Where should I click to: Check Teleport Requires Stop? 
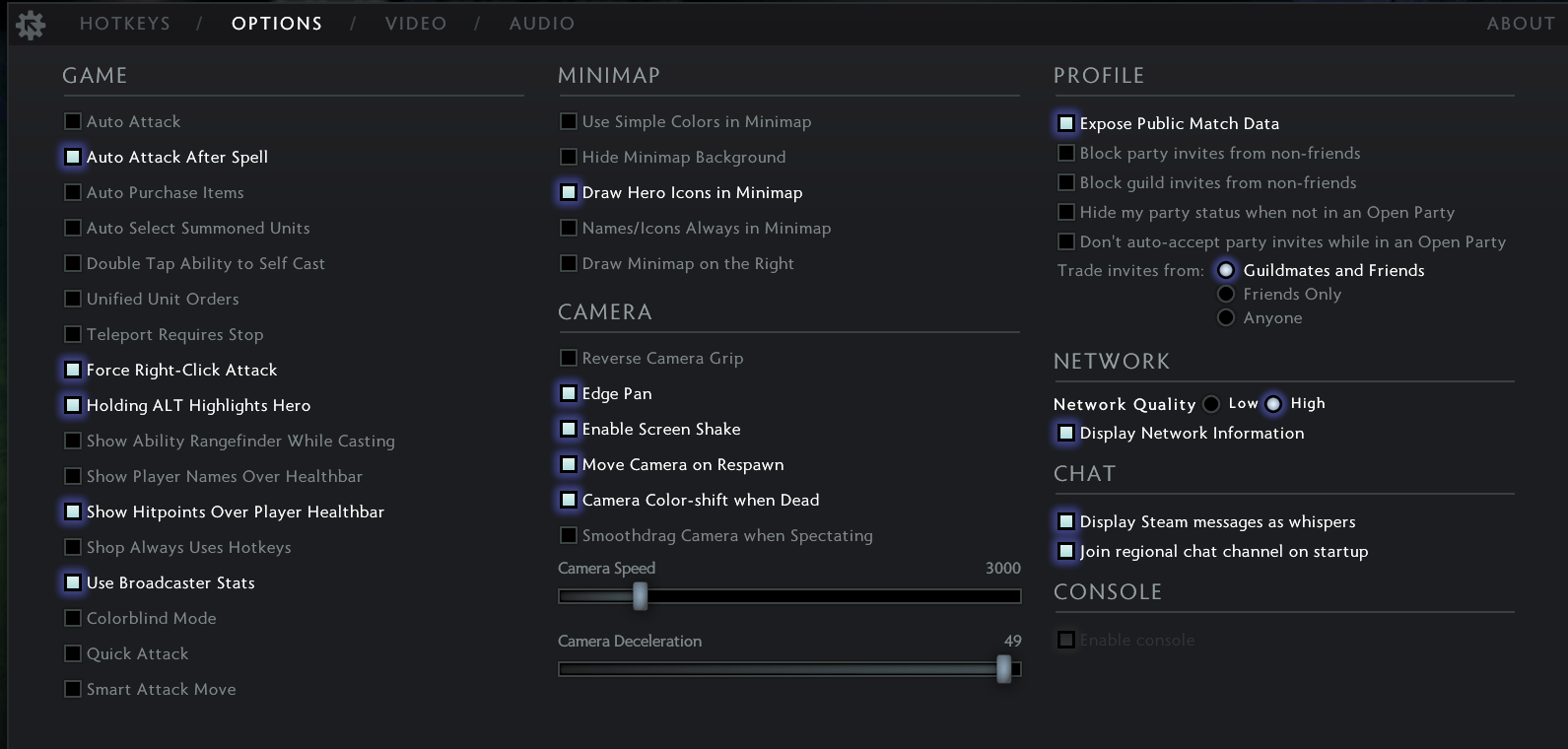click(x=73, y=334)
